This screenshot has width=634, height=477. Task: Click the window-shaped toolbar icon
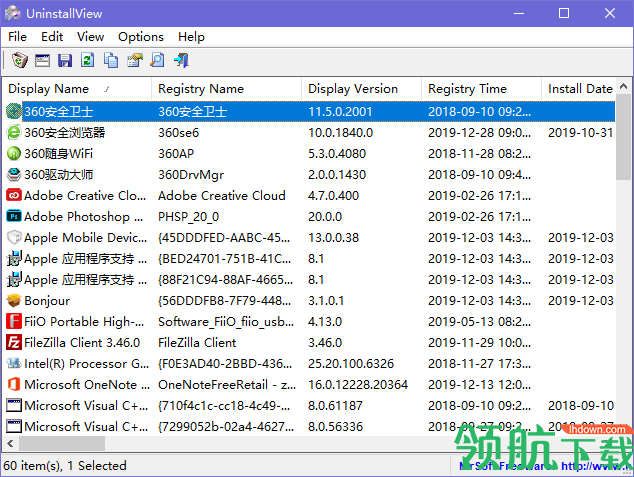coord(42,61)
